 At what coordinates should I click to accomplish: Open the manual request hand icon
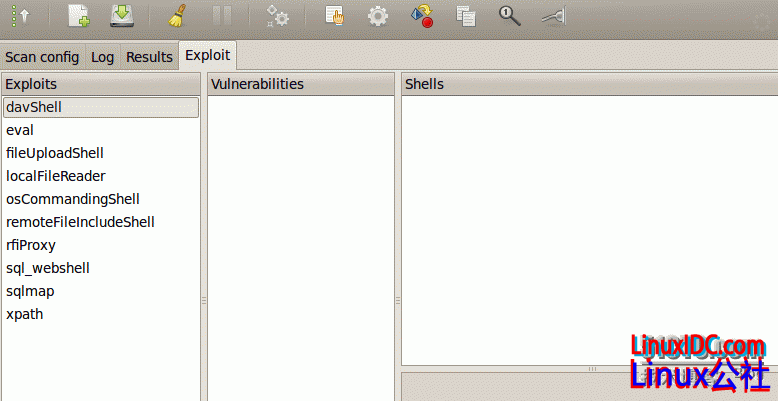coord(336,16)
